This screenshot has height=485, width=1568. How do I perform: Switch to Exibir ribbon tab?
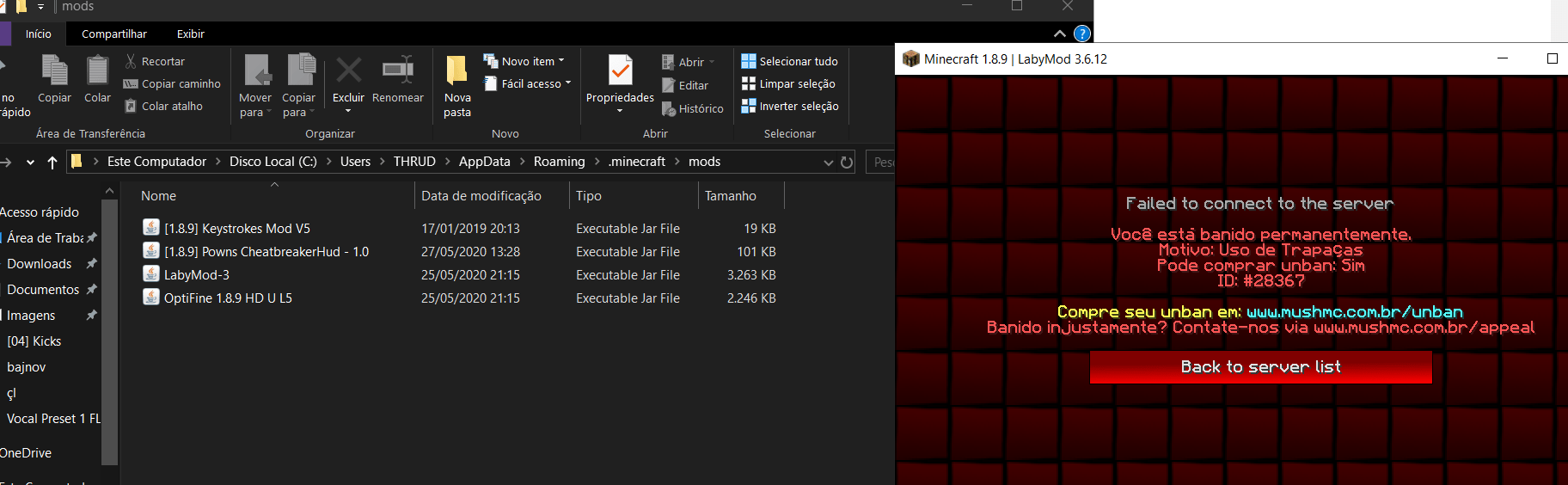click(191, 34)
